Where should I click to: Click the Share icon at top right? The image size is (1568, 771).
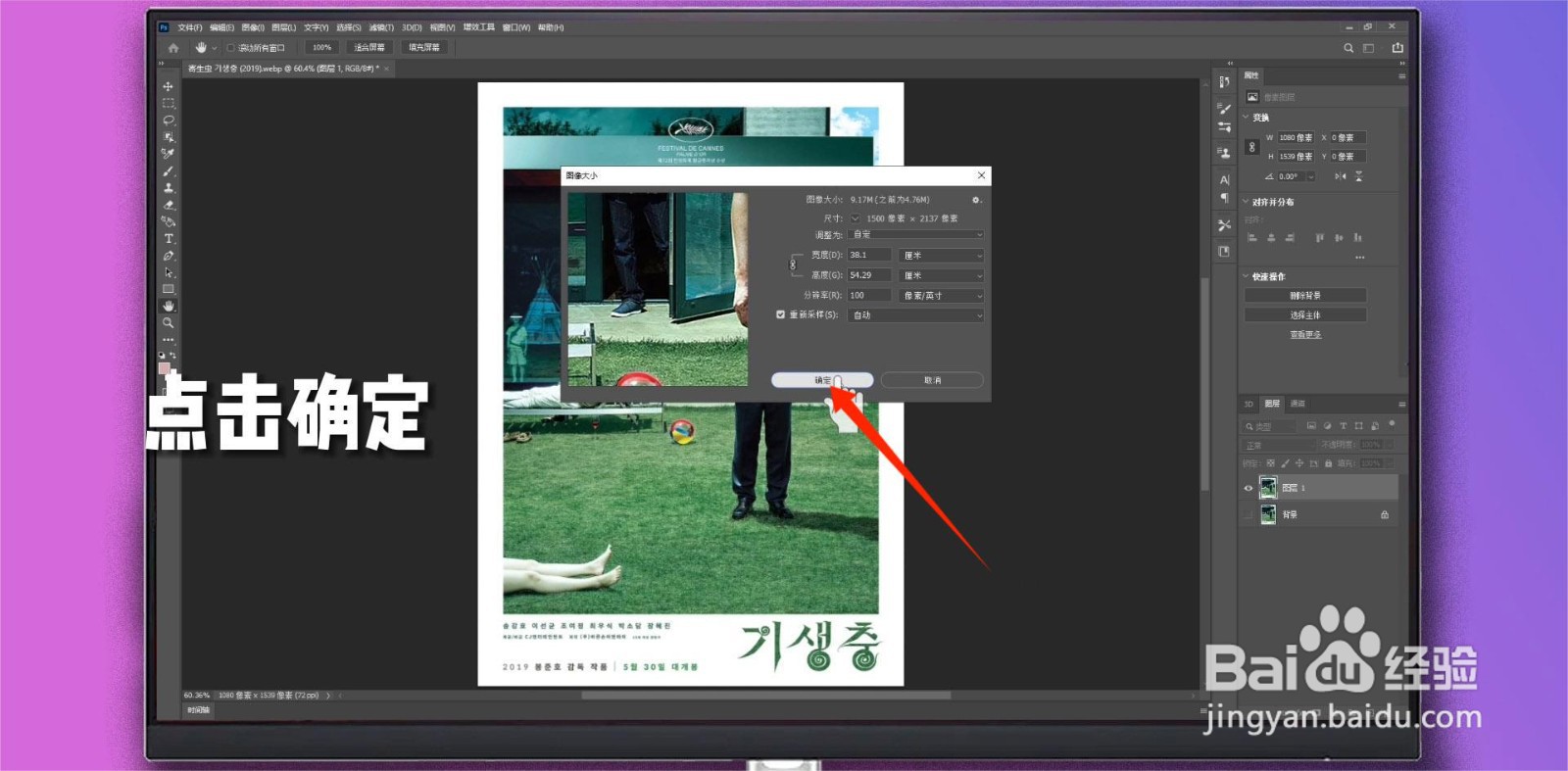click(1397, 47)
